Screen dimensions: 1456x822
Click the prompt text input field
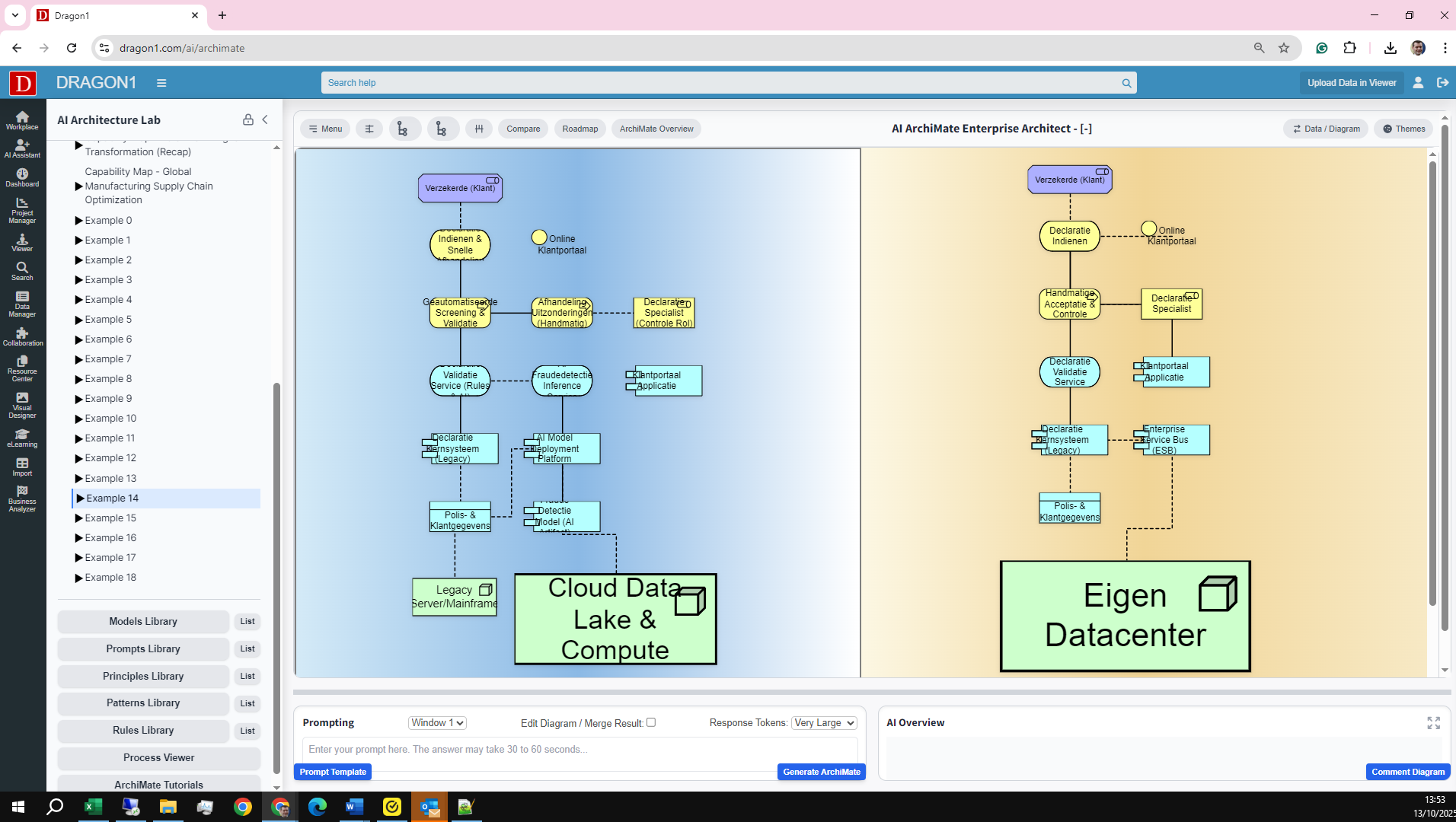click(579, 750)
